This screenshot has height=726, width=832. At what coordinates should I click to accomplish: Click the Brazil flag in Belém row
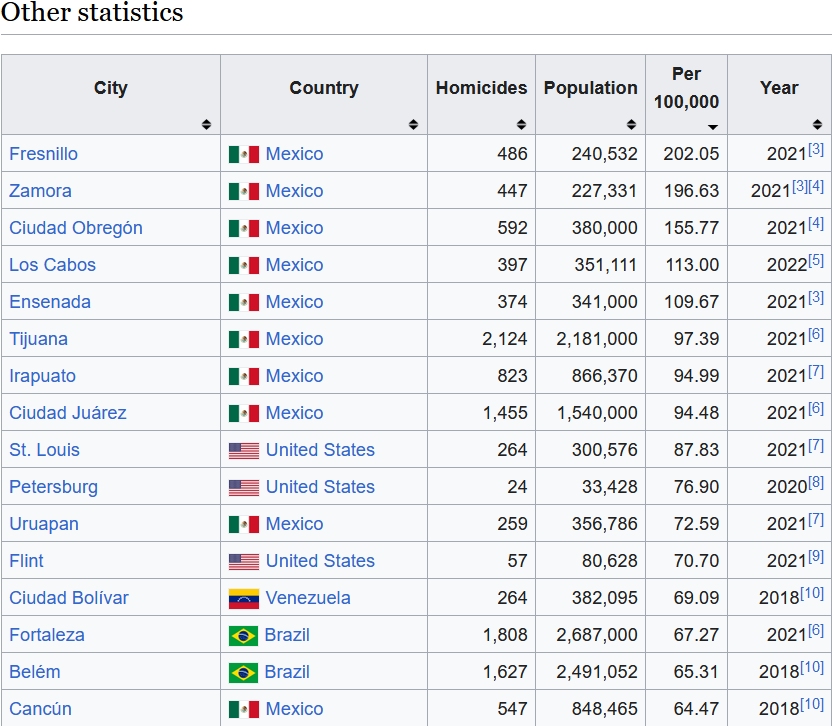tap(244, 673)
